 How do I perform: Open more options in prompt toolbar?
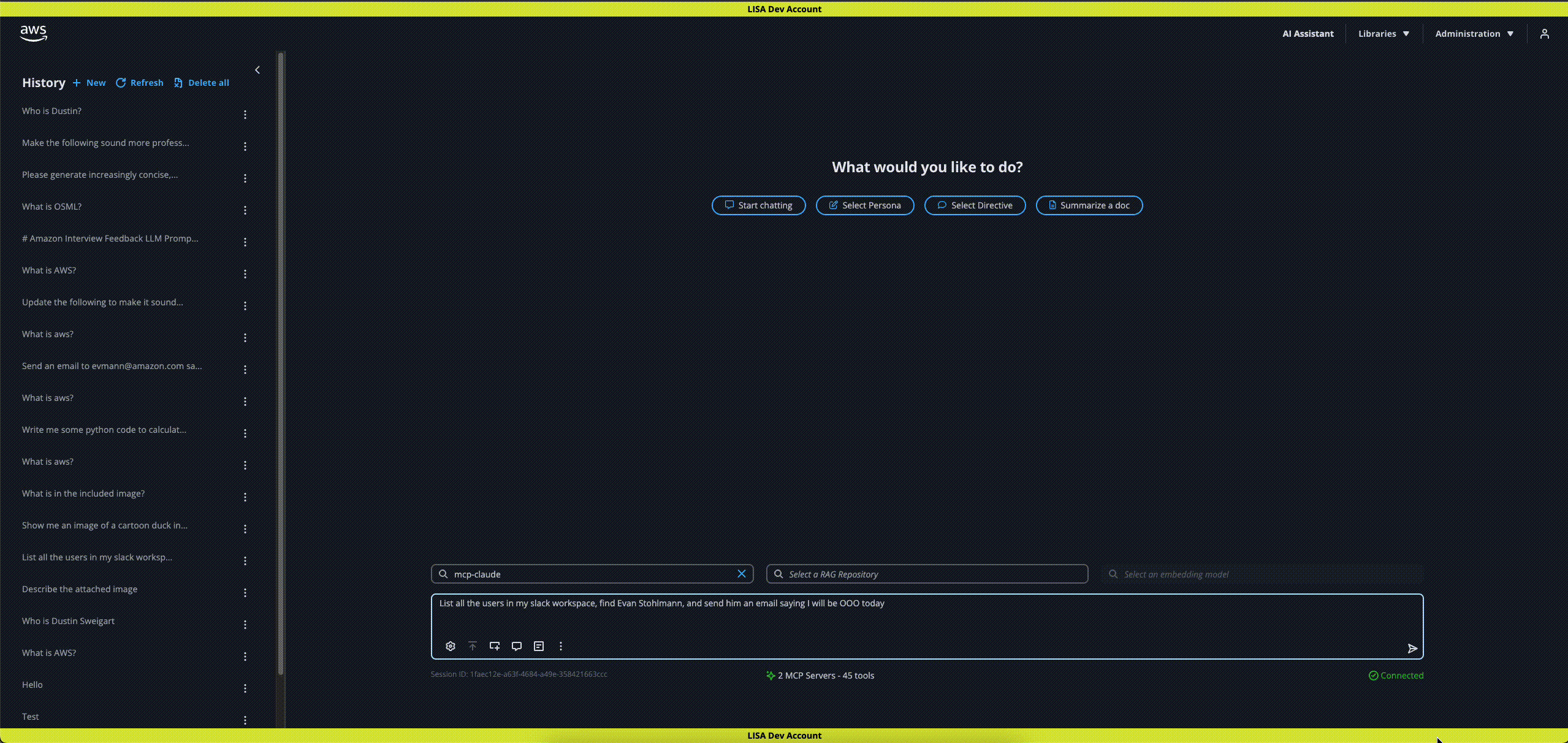(x=561, y=646)
